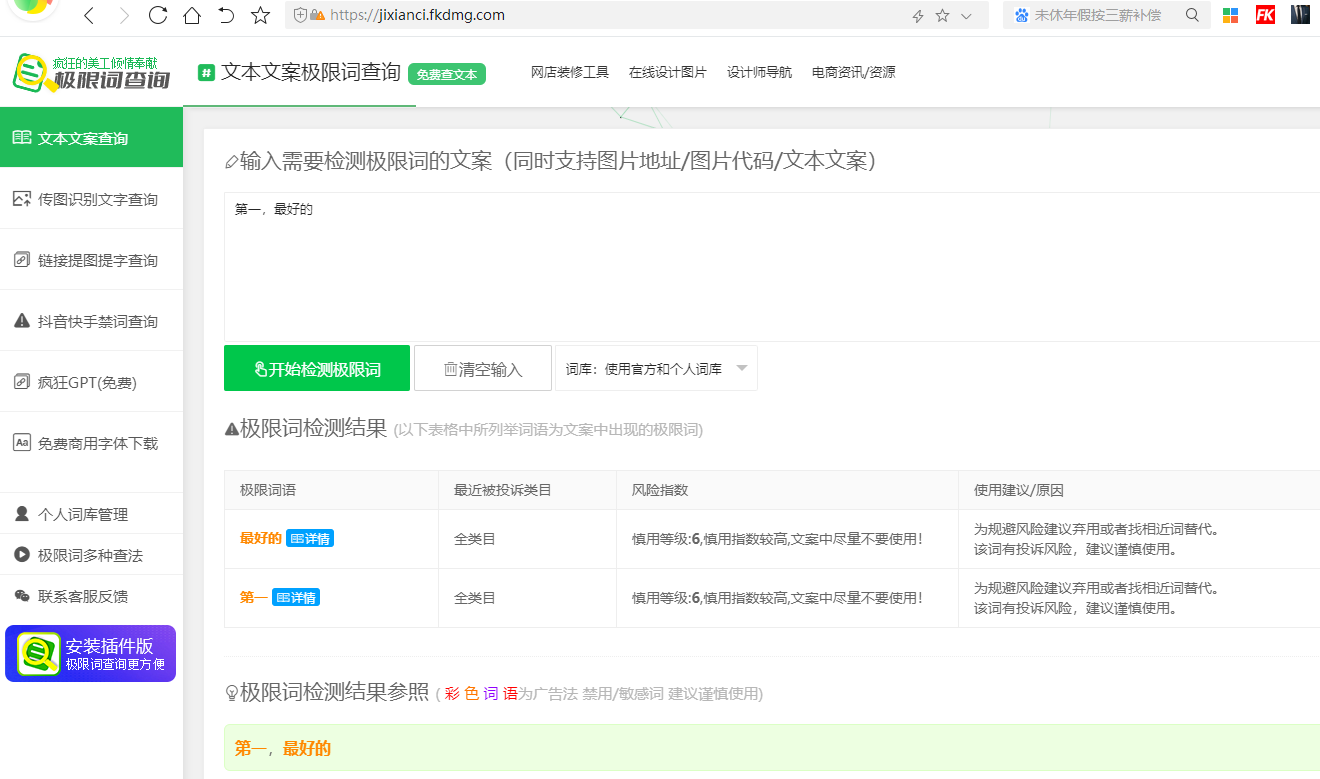Image resolution: width=1320 pixels, height=779 pixels.
Task: Open browser home page icon
Action: 192,15
